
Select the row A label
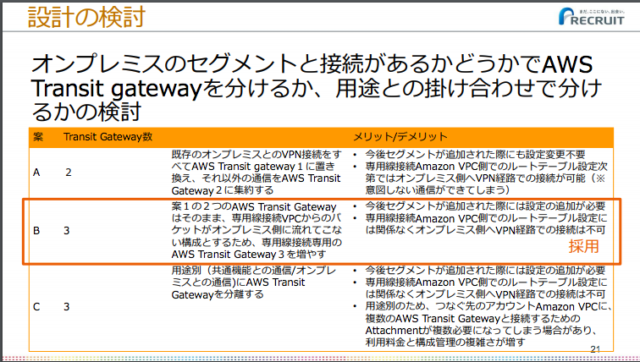click(x=37, y=172)
